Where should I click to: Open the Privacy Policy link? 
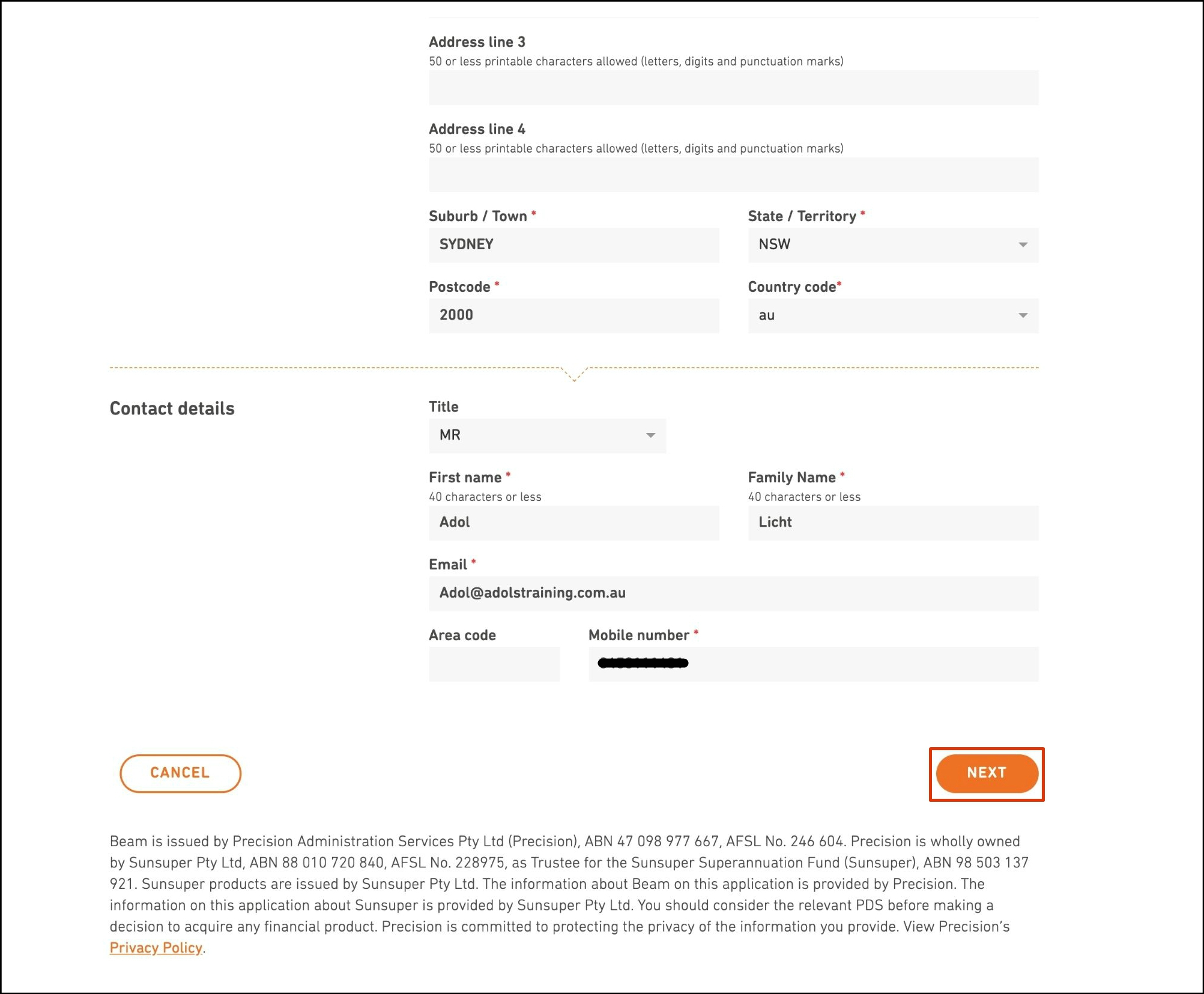pyautogui.click(x=156, y=948)
